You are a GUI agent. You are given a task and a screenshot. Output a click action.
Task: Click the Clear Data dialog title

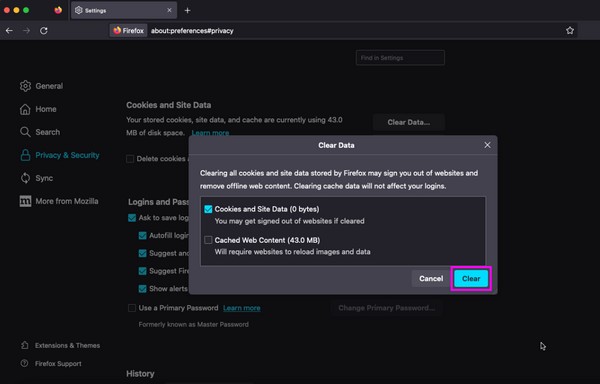tap(336, 145)
